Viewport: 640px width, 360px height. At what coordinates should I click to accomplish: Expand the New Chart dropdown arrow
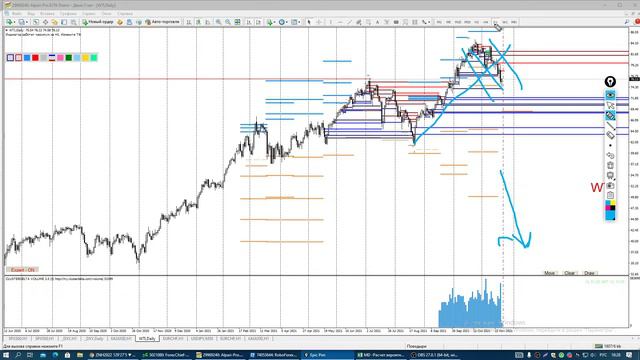click(14, 22)
